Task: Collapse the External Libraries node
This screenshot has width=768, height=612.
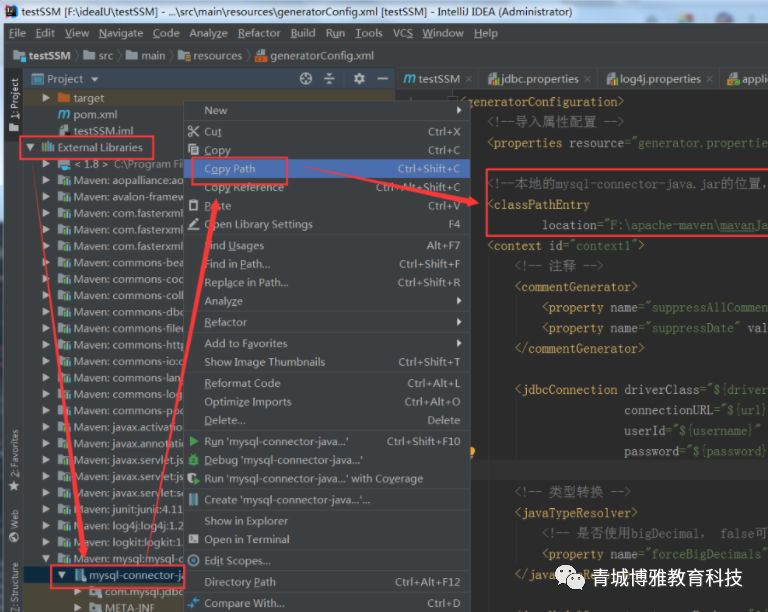Action: pos(30,147)
